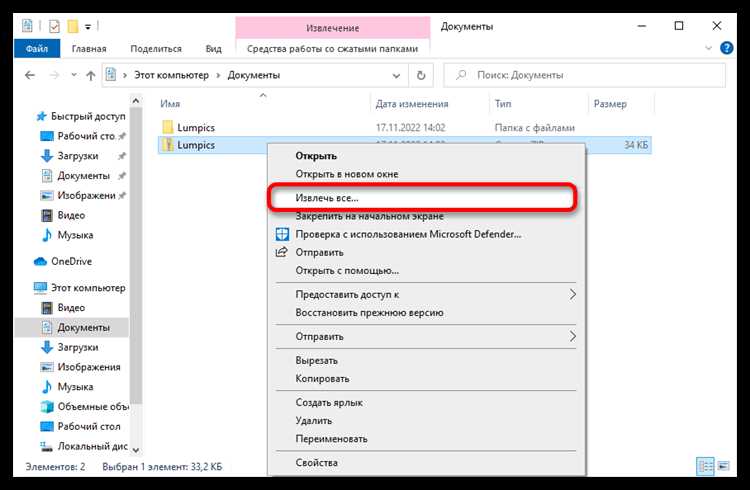The image size is (750, 490).
Task: Click the share icon beside Отправить
Action: pyautogui.click(x=282, y=252)
